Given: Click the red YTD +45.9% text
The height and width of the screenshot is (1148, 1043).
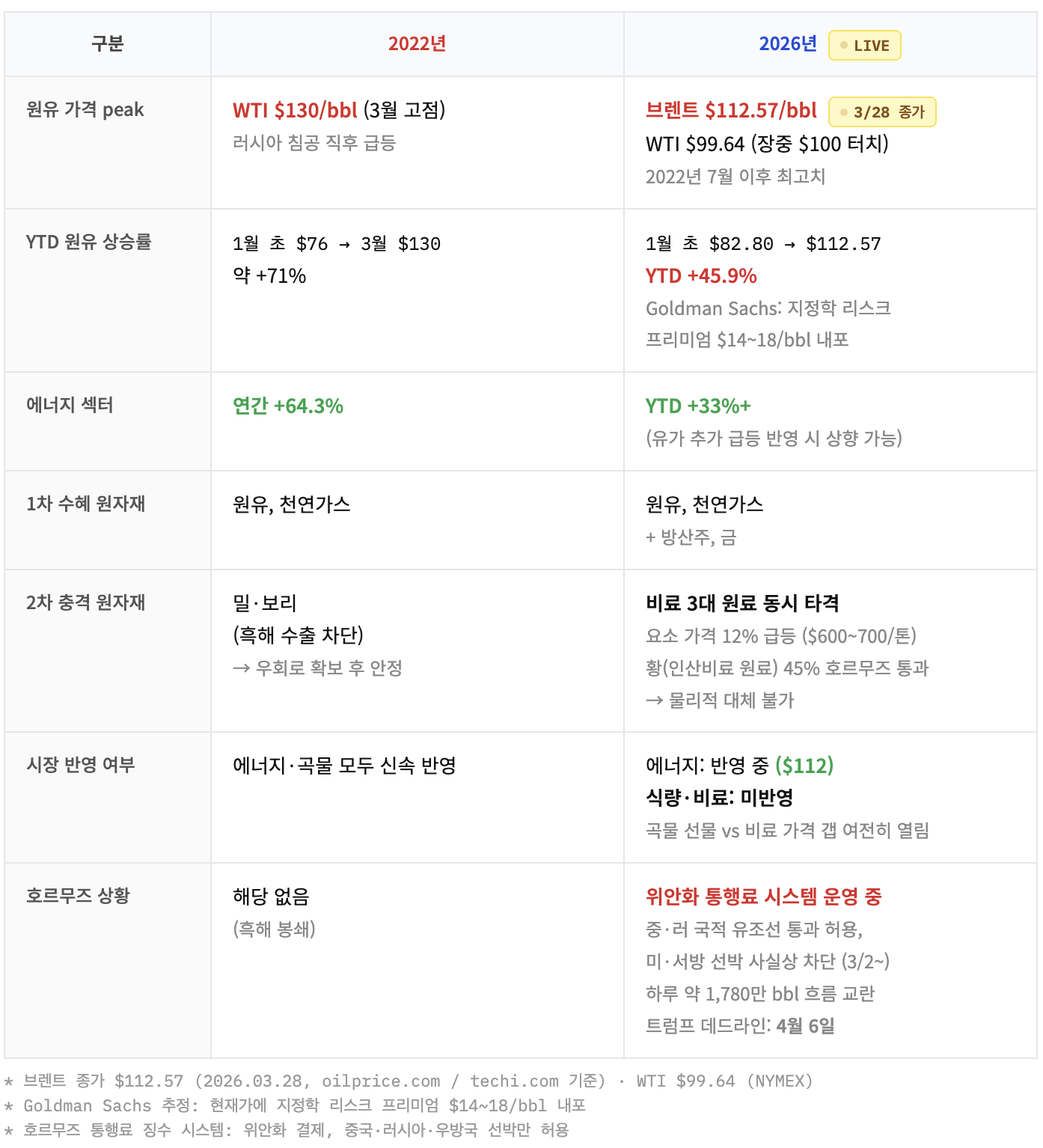Looking at the screenshot, I should (701, 276).
